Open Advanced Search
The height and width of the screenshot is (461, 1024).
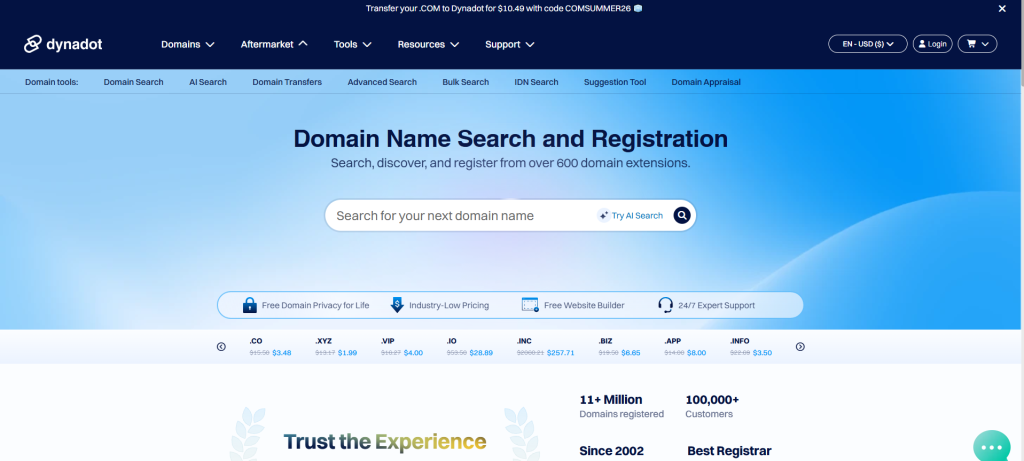coord(382,82)
